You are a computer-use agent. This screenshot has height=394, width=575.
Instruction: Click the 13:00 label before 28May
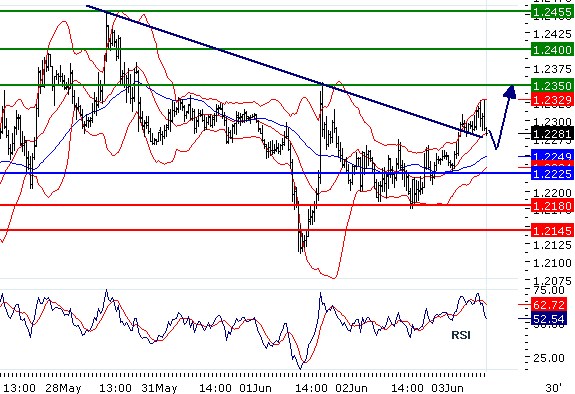[x=20, y=388]
